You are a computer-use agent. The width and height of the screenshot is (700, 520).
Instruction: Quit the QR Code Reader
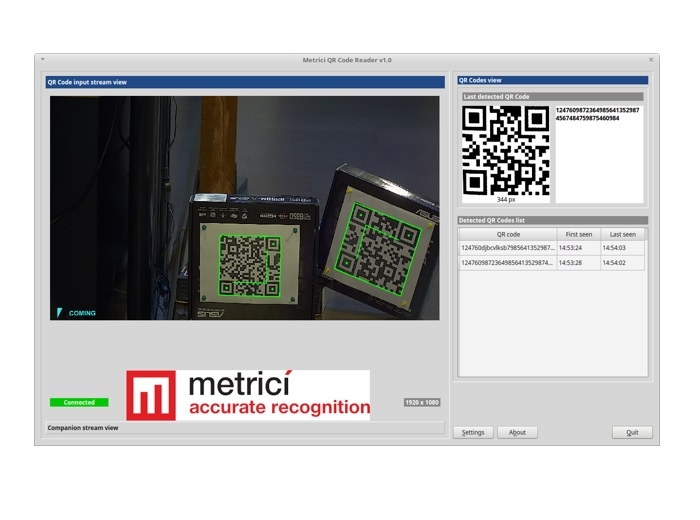[x=632, y=432]
